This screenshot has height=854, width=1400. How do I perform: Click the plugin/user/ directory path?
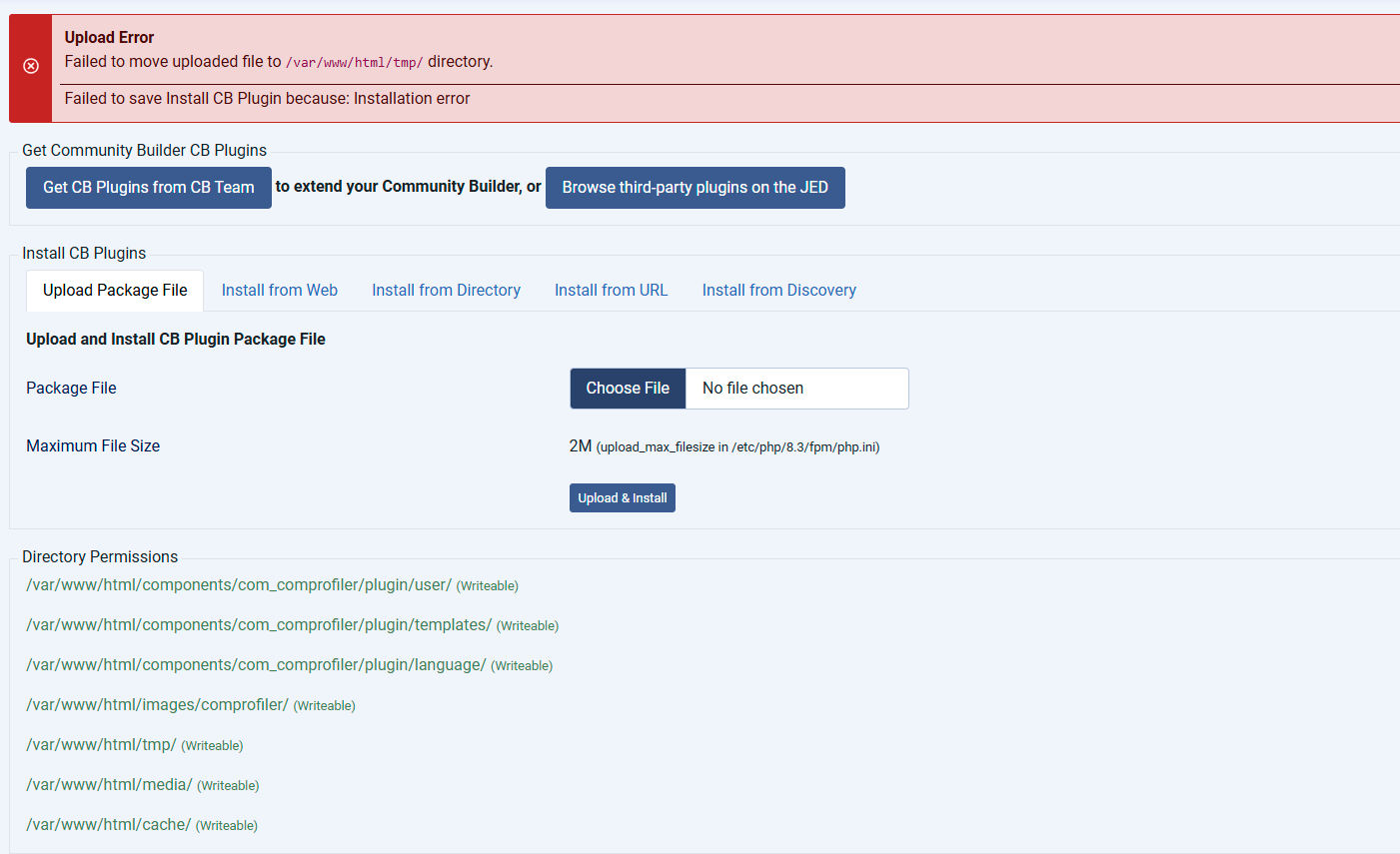pyautogui.click(x=239, y=585)
